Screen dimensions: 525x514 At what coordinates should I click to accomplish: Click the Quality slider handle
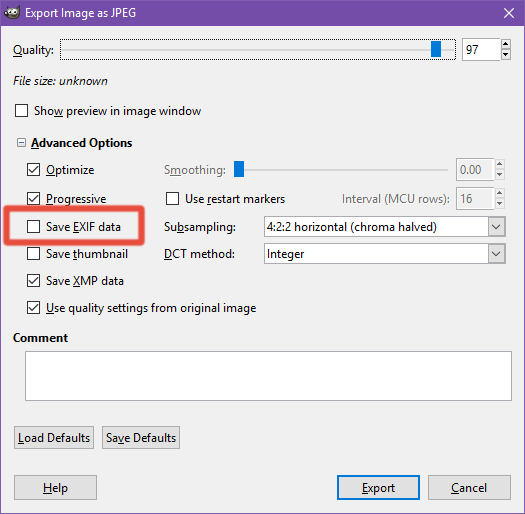click(x=436, y=50)
